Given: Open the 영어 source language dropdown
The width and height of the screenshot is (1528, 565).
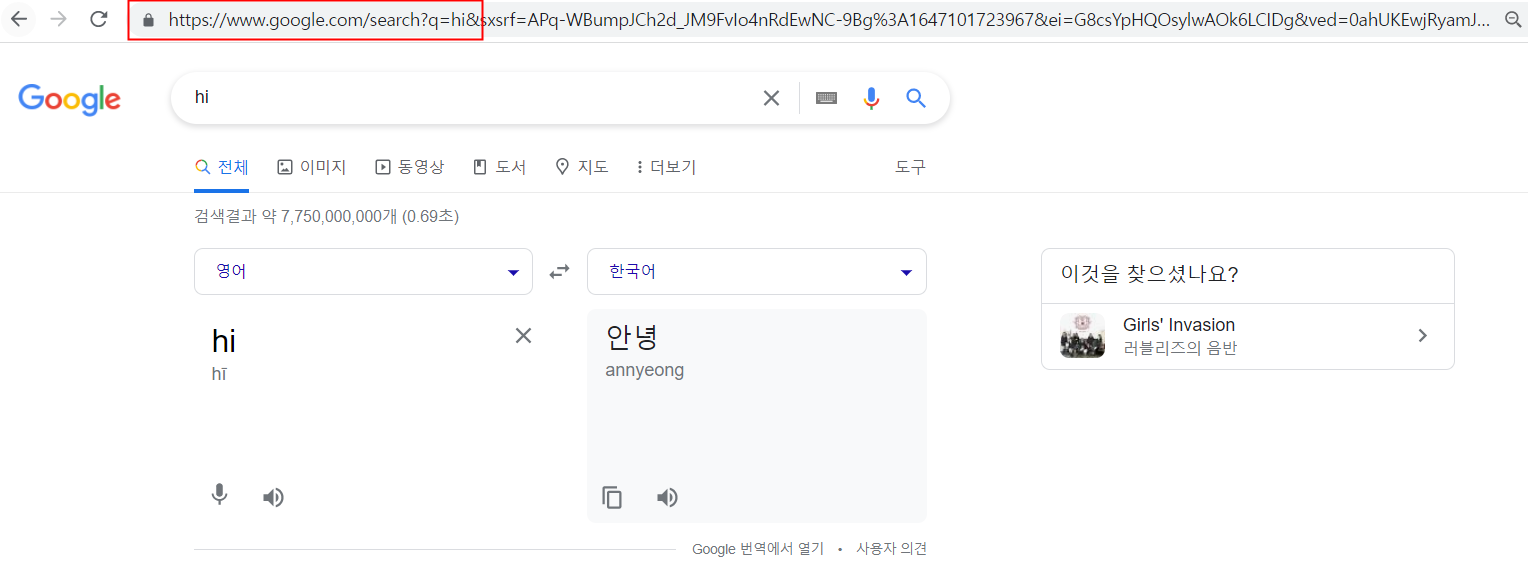Looking at the screenshot, I should pyautogui.click(x=363, y=272).
